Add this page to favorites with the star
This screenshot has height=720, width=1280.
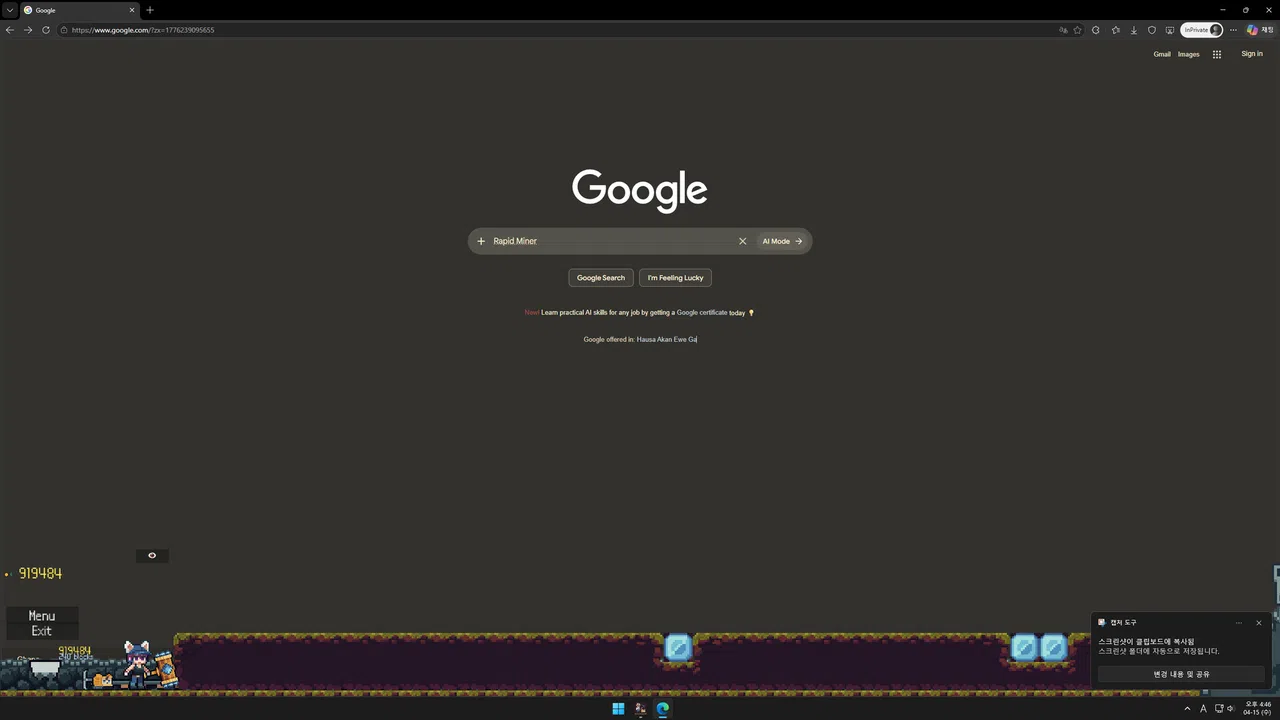click(1078, 30)
